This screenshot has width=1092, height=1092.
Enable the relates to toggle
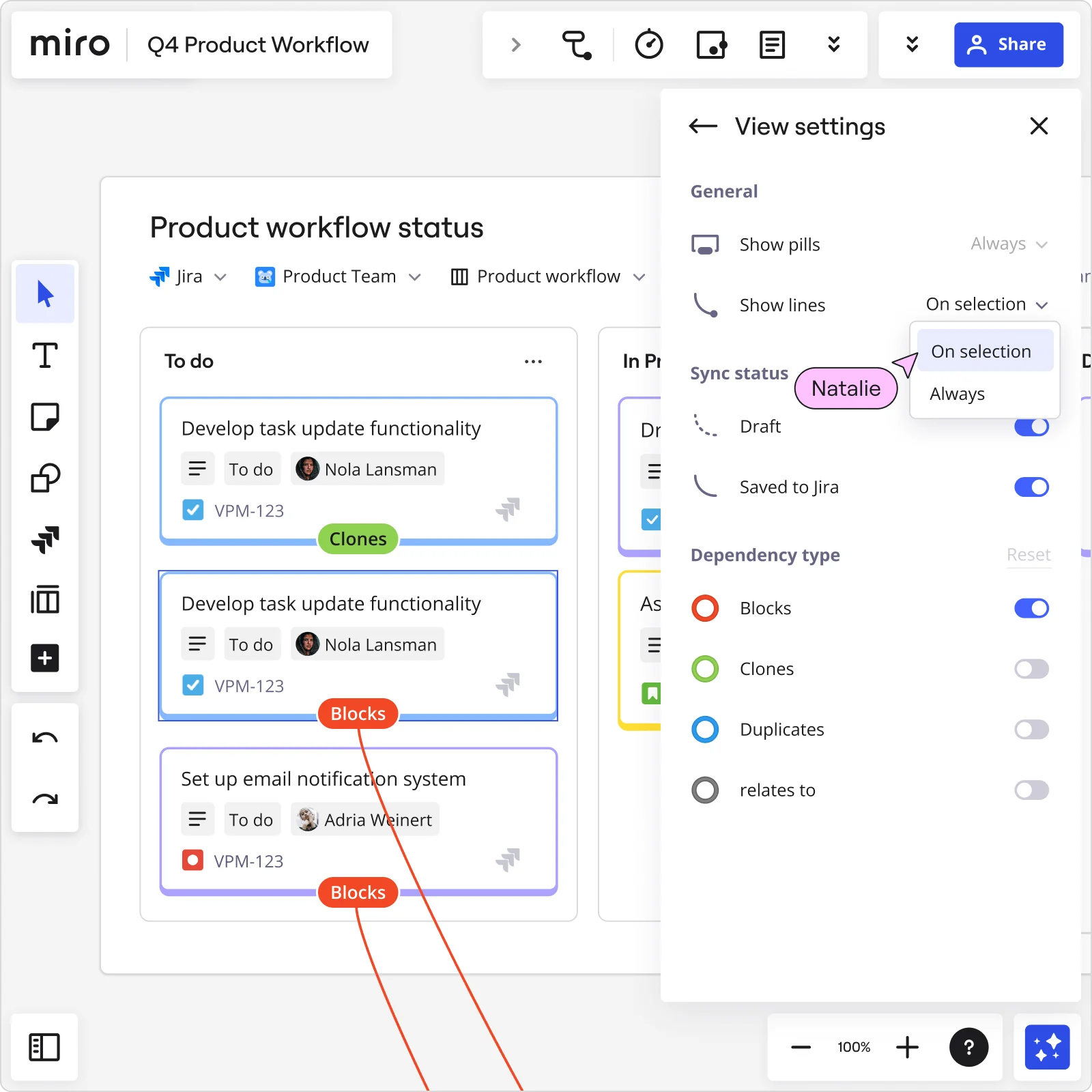pyautogui.click(x=1031, y=790)
